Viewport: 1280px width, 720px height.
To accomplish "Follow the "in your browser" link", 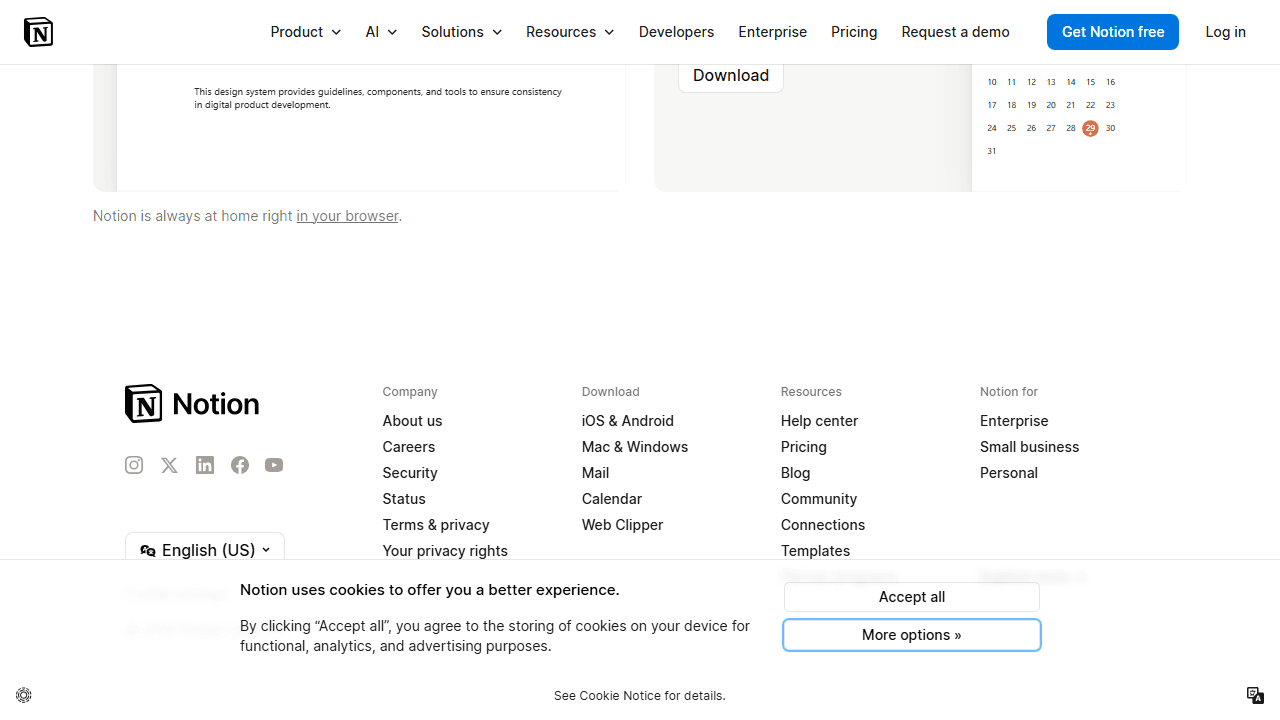I will (348, 216).
